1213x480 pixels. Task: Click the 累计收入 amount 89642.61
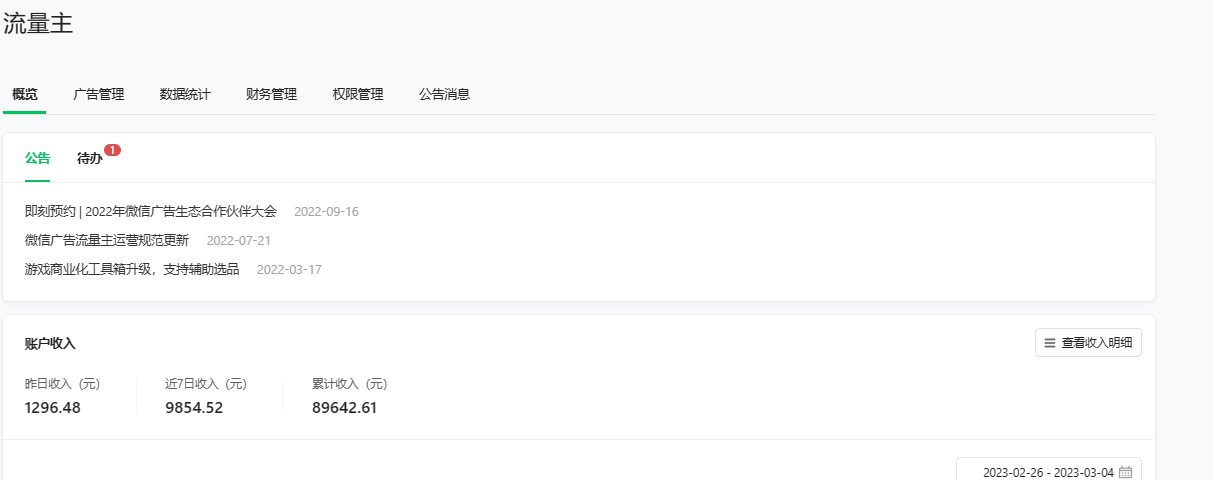tap(344, 408)
